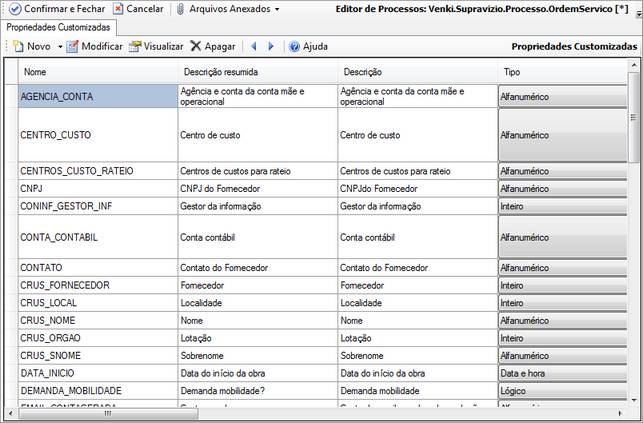Select the CONTA_CONTABIL name cell

(x=98, y=237)
